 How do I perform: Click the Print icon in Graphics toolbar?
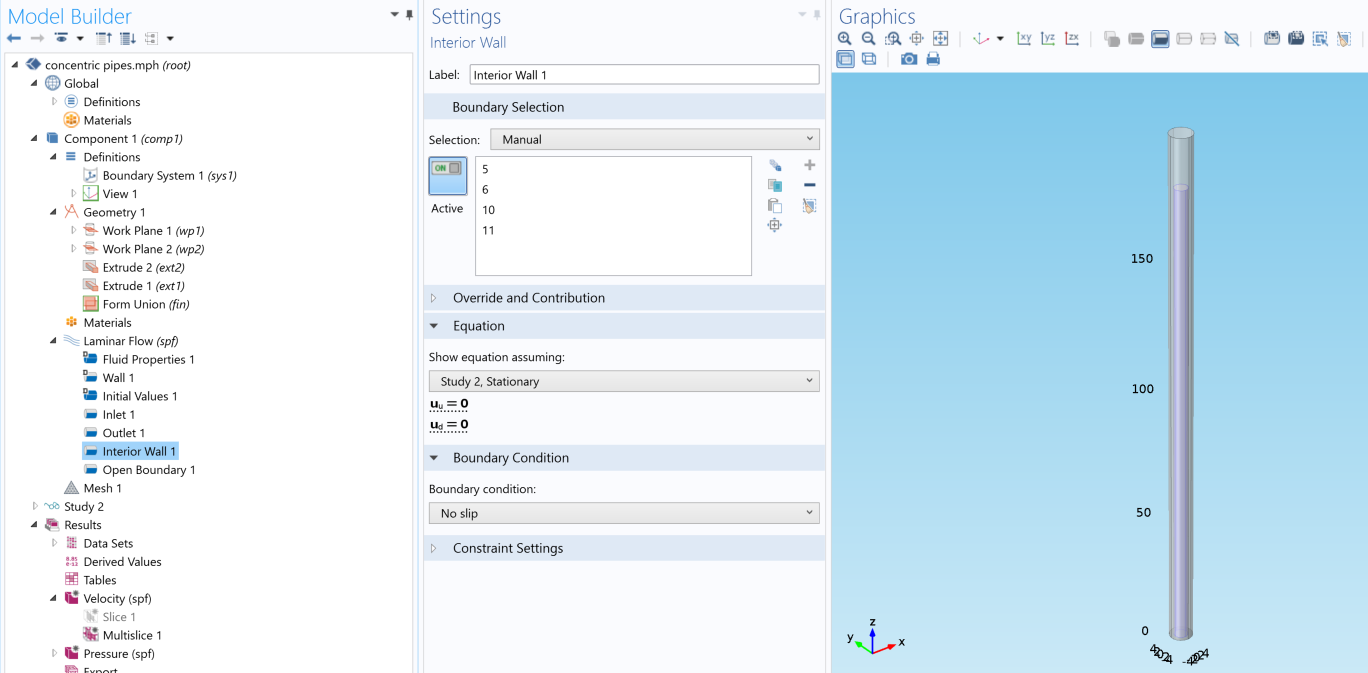pyautogui.click(x=933, y=59)
